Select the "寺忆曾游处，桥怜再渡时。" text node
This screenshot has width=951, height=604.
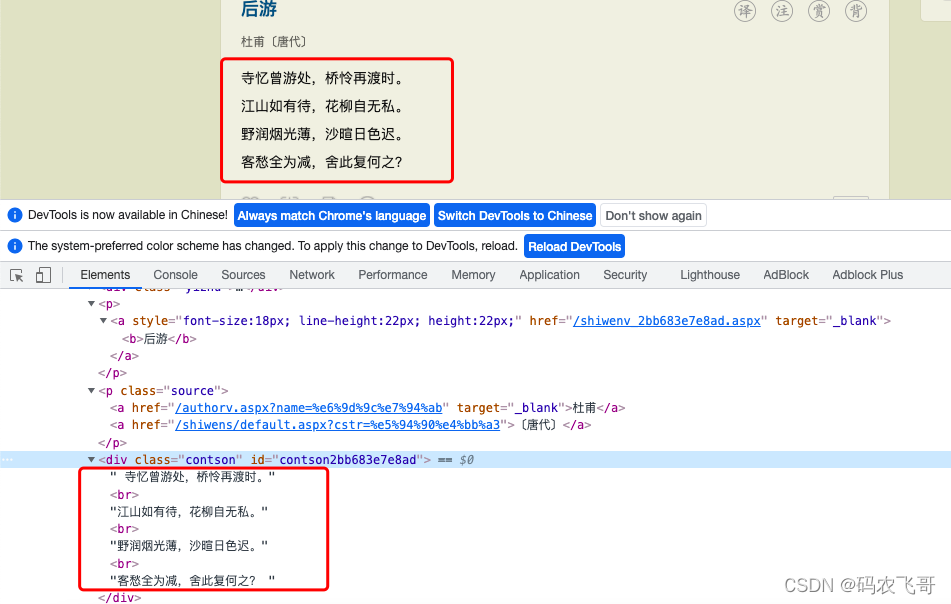(x=192, y=477)
